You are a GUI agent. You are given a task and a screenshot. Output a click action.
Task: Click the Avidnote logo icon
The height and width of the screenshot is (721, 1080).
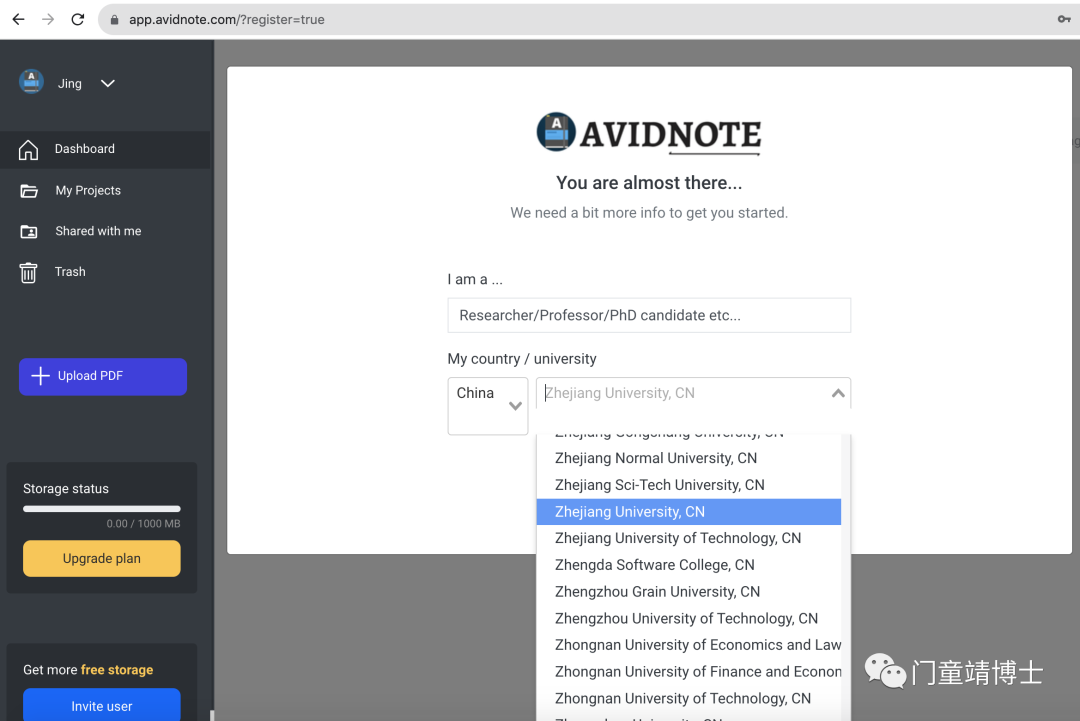click(x=556, y=132)
